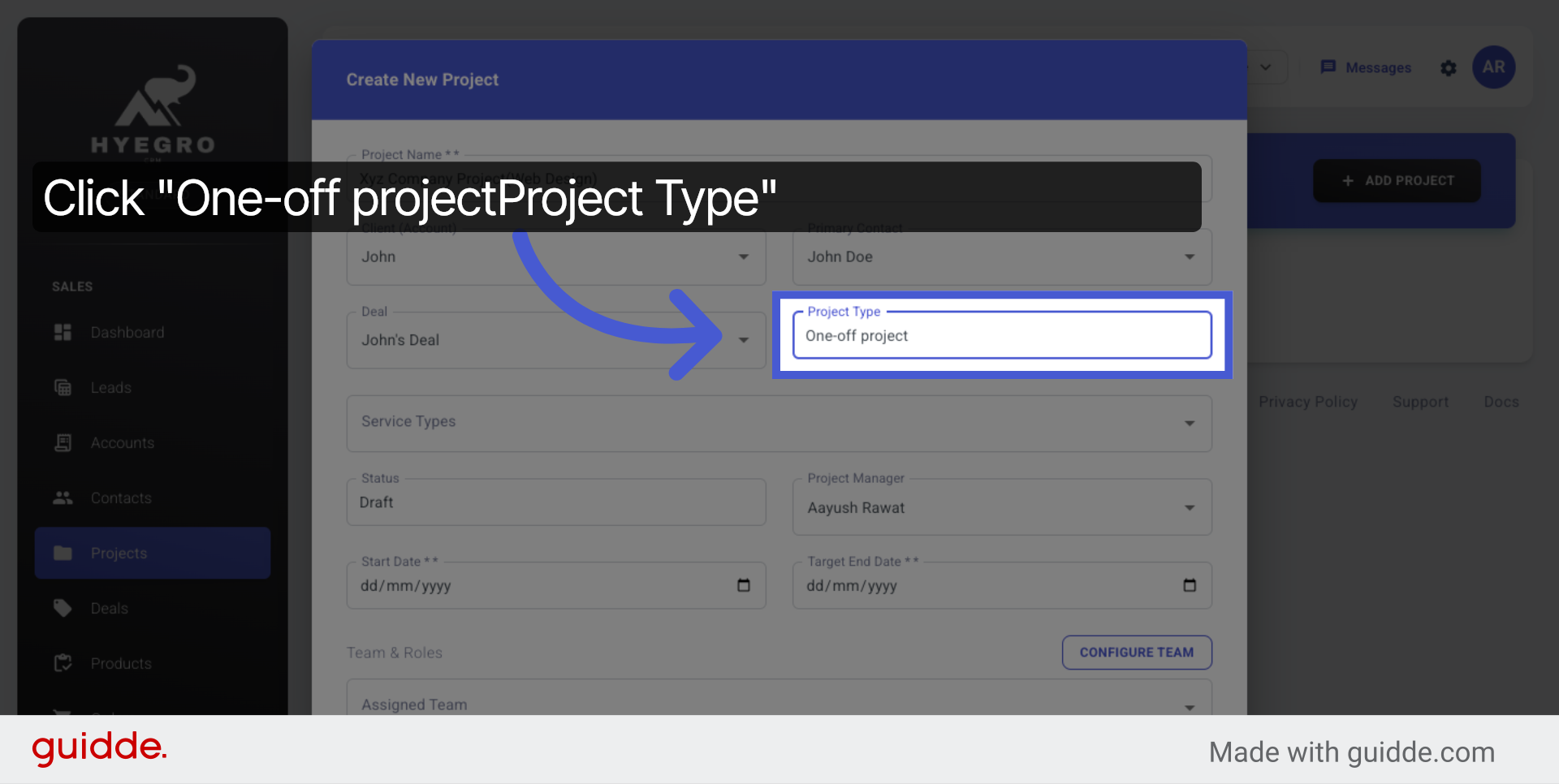Open the AR profile avatar
Screen dimensions: 1559x784
[1494, 67]
